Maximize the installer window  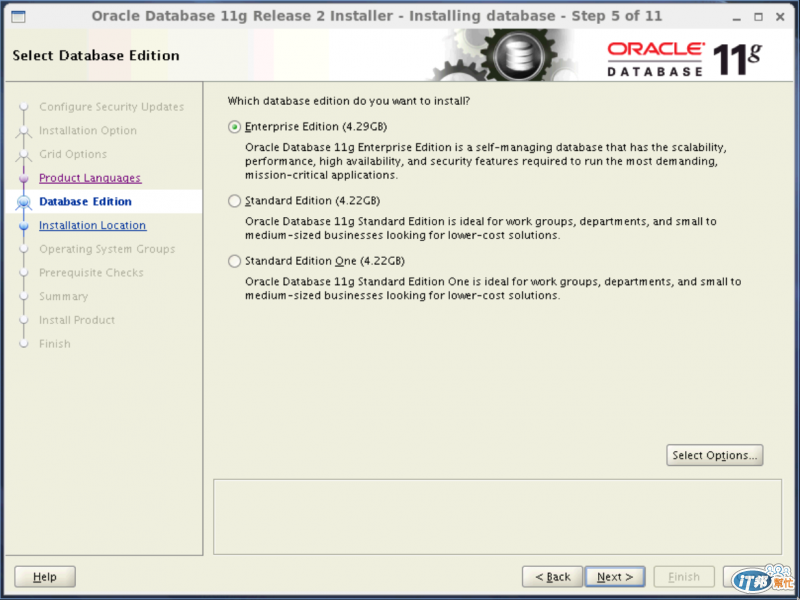(758, 17)
